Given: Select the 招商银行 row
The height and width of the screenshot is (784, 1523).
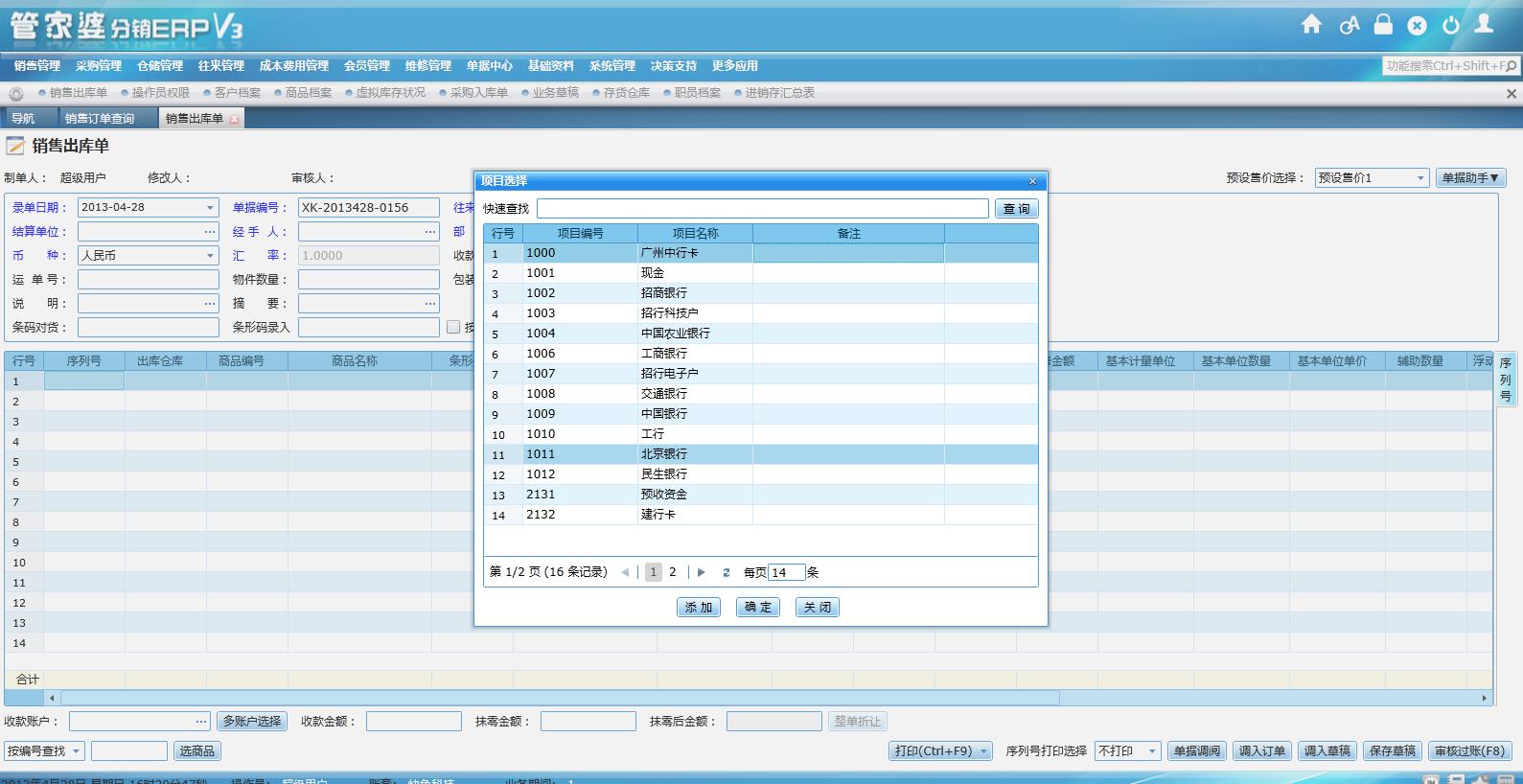Looking at the screenshot, I should click(x=761, y=293).
